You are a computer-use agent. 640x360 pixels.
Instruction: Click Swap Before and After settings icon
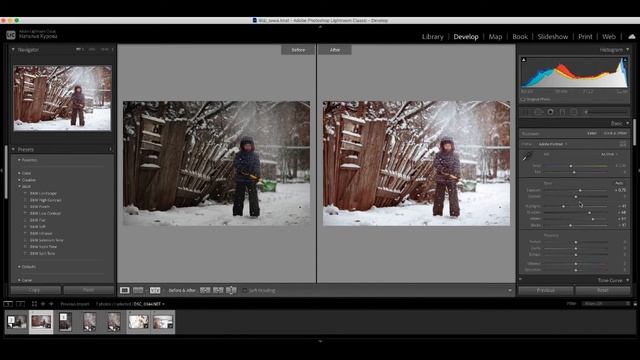pos(231,290)
